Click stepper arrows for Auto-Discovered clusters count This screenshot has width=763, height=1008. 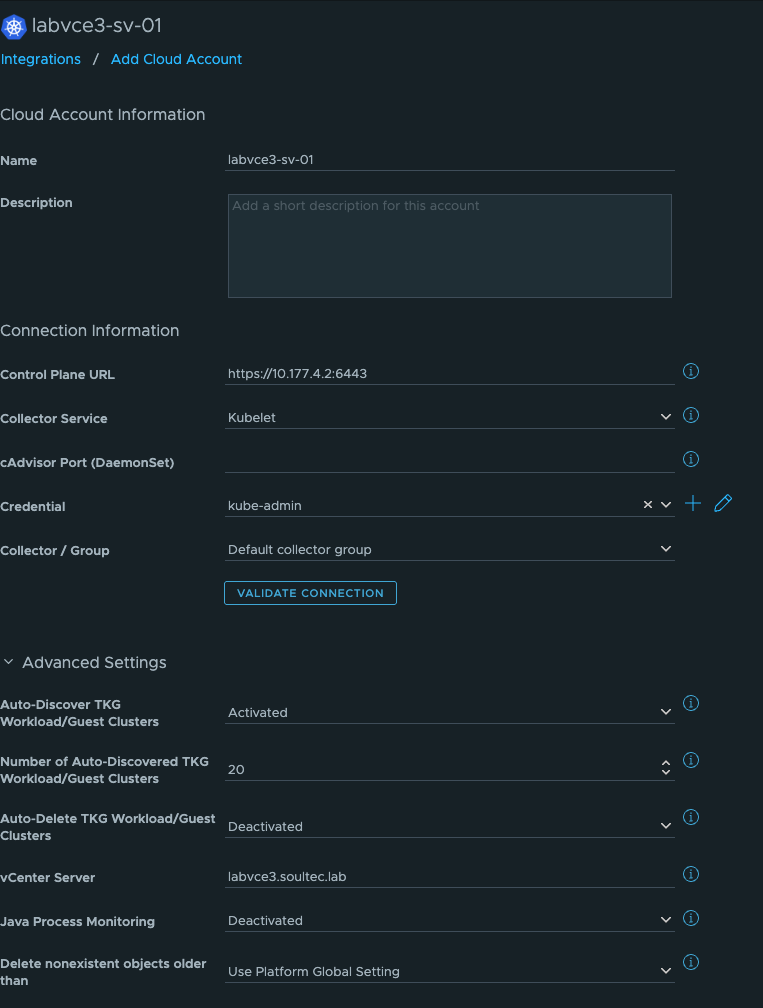(x=666, y=768)
